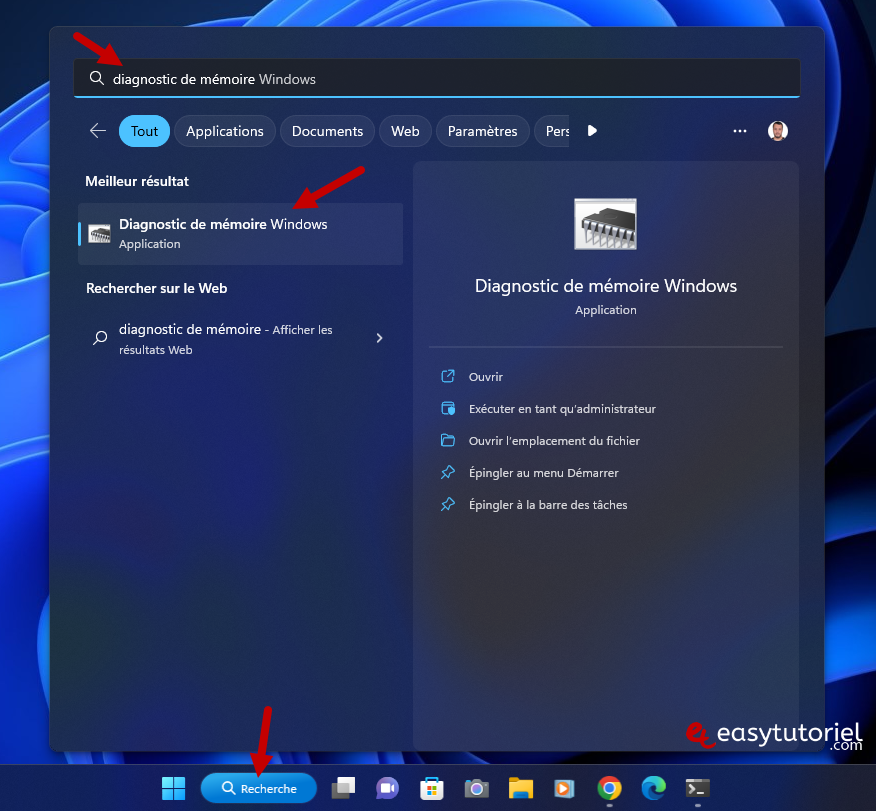Open the Chat video app on taskbar
Screen dimensions: 876x811
387,788
